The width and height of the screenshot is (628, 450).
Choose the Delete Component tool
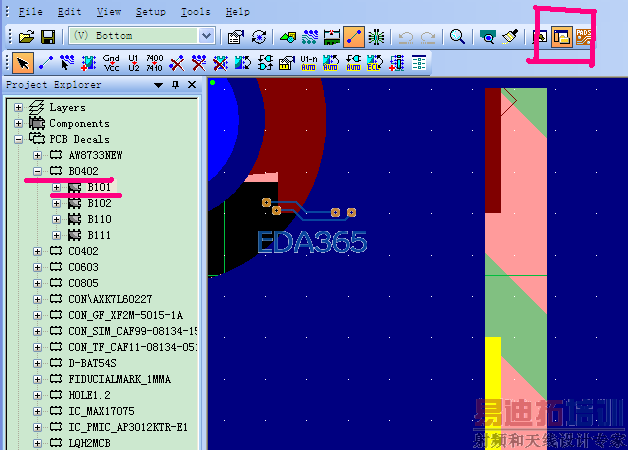[x=220, y=63]
